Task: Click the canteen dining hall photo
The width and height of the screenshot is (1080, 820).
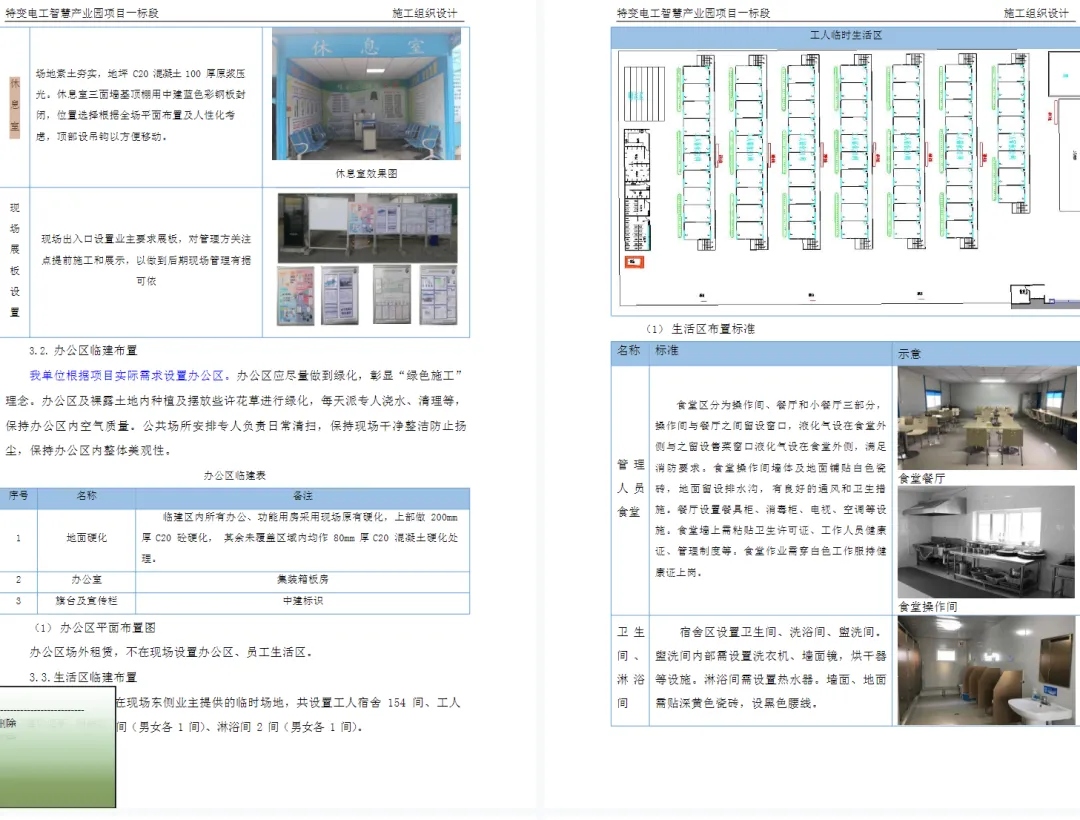Action: pyautogui.click(x=987, y=418)
